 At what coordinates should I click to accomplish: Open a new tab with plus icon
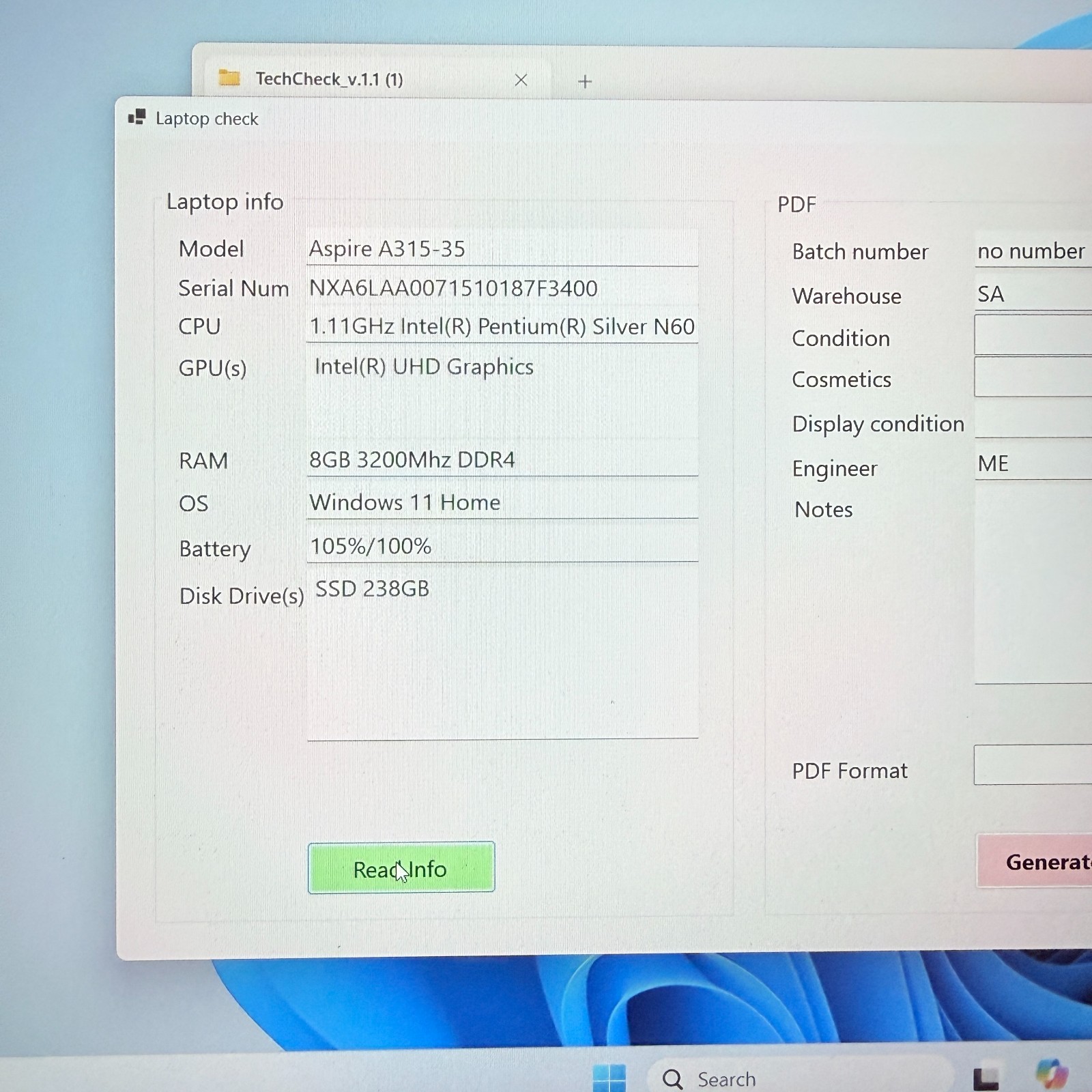pyautogui.click(x=585, y=82)
